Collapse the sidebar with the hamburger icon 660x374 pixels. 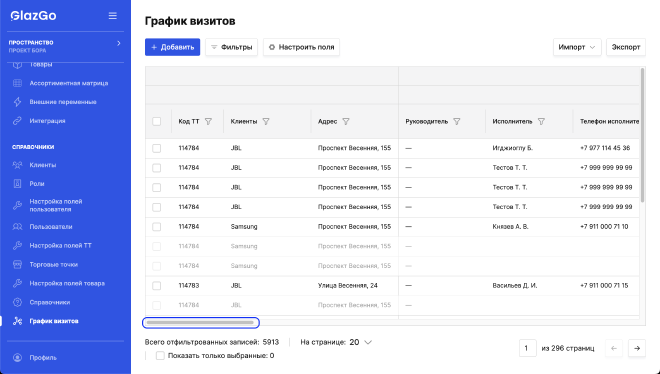(x=112, y=16)
